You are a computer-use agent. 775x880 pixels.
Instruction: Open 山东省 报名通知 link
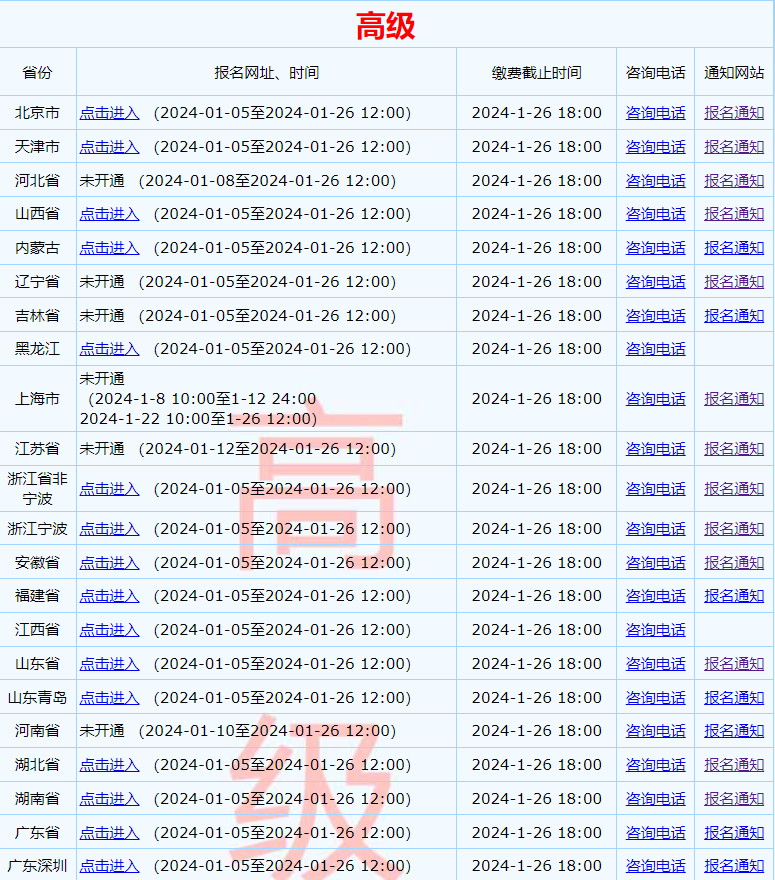tap(734, 664)
